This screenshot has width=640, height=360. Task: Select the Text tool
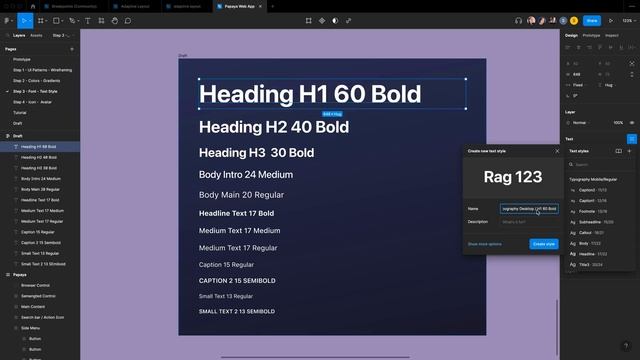87,21
